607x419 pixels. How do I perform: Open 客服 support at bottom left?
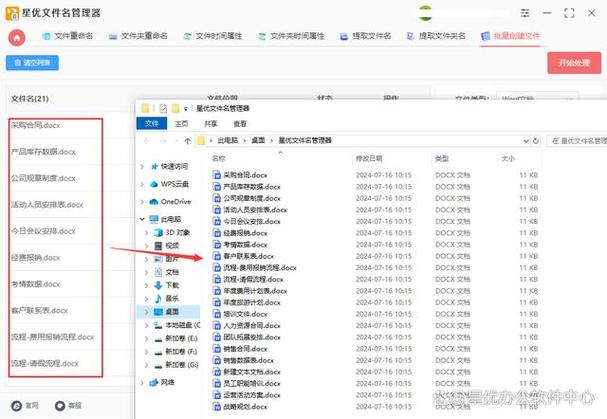[68, 405]
